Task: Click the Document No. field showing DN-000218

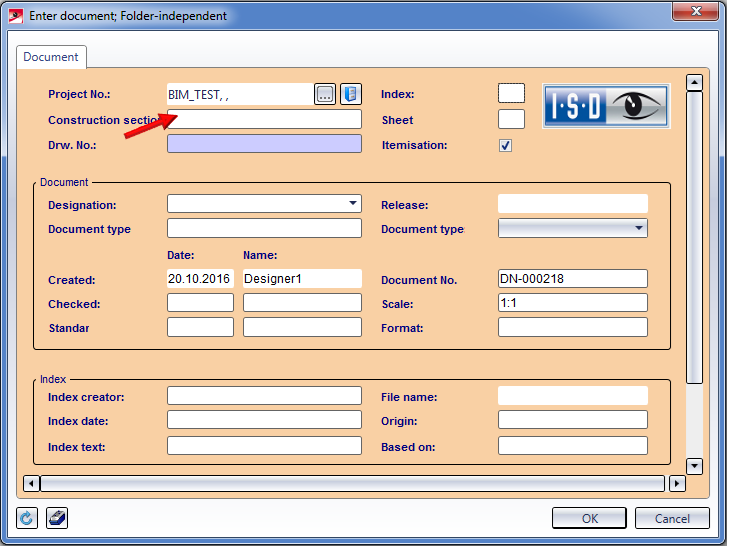Action: click(572, 279)
